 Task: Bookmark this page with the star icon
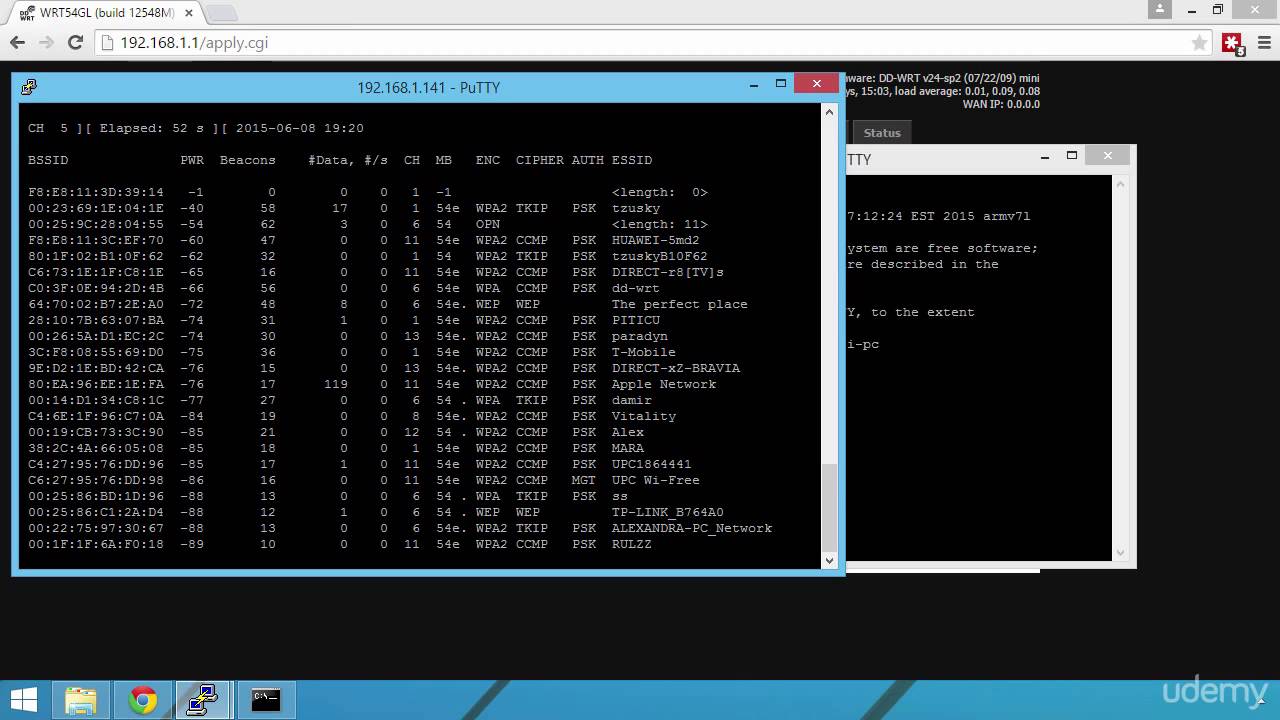(1199, 43)
